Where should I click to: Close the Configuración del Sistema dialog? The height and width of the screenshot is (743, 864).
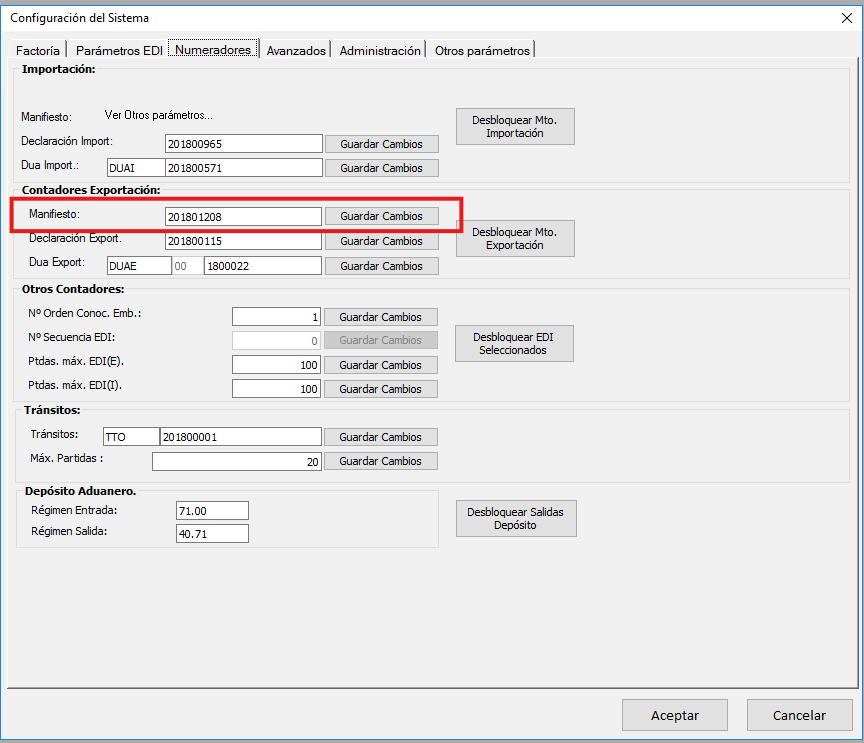[x=848, y=18]
